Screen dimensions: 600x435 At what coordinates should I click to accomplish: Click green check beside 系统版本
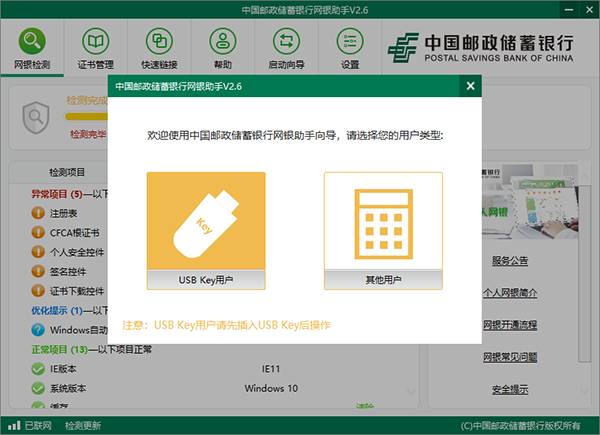38,388
